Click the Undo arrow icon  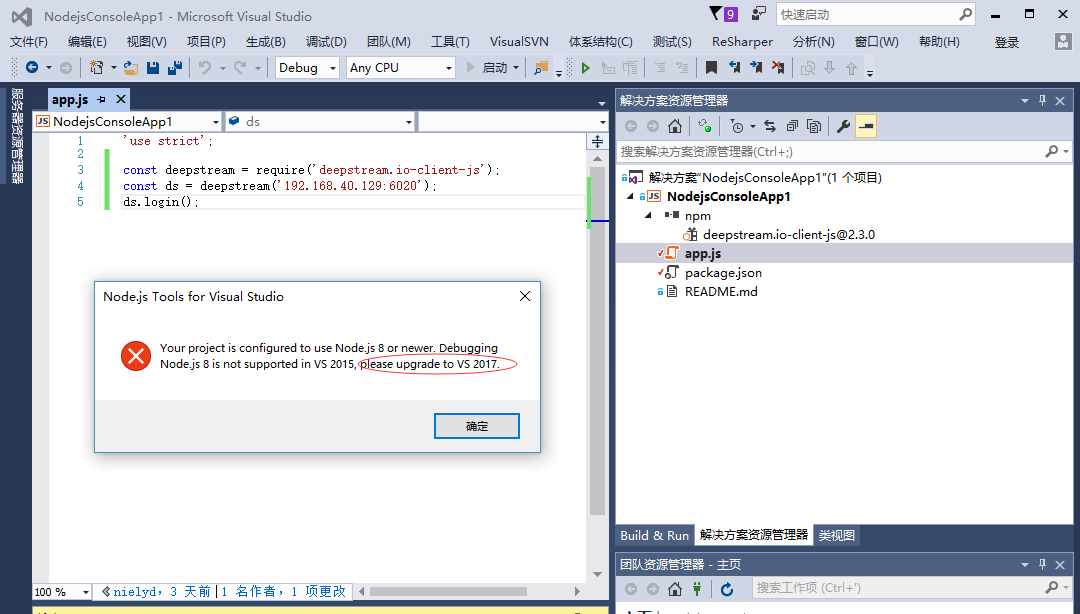205,68
